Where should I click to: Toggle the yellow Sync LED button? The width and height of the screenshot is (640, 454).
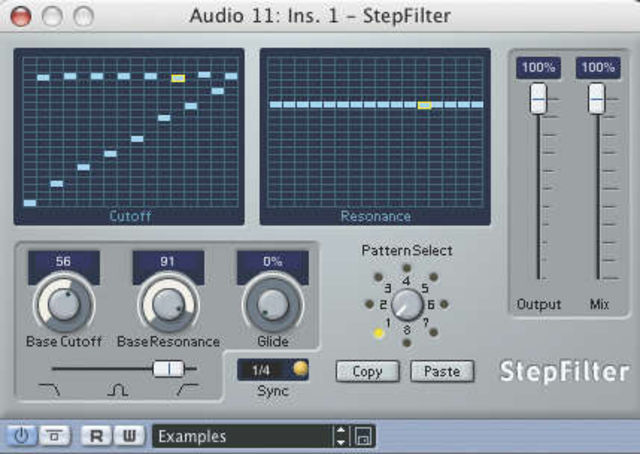coord(301,368)
